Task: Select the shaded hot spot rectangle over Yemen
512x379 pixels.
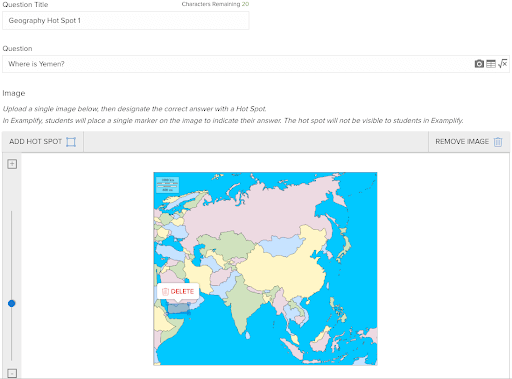Action: [x=179, y=309]
